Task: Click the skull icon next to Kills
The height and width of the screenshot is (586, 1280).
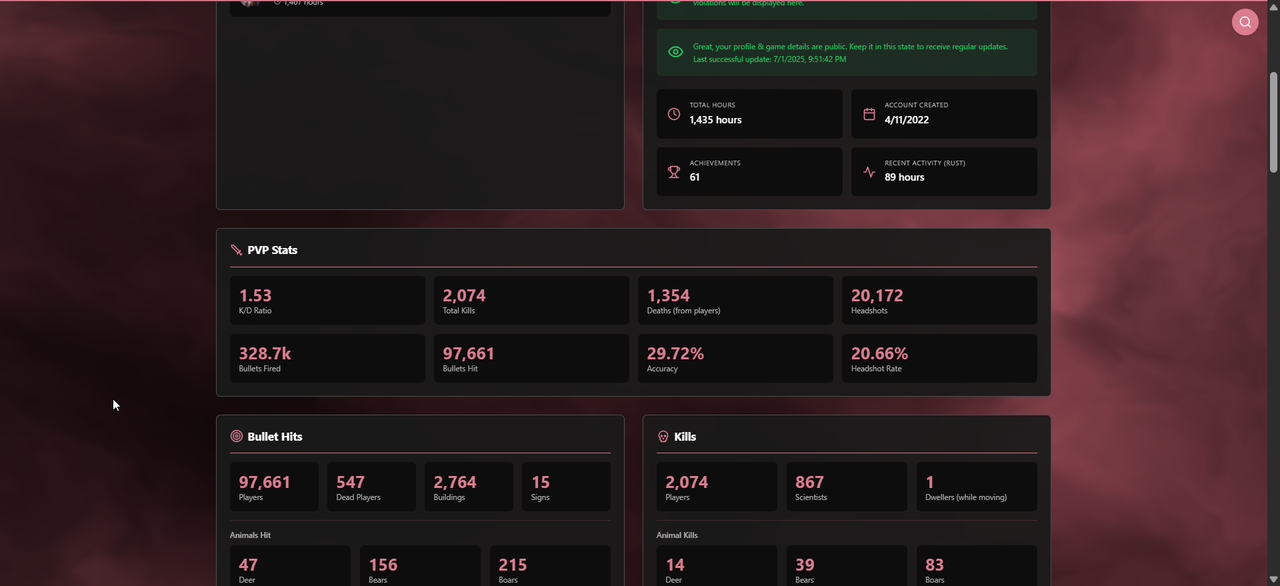Action: pos(663,436)
